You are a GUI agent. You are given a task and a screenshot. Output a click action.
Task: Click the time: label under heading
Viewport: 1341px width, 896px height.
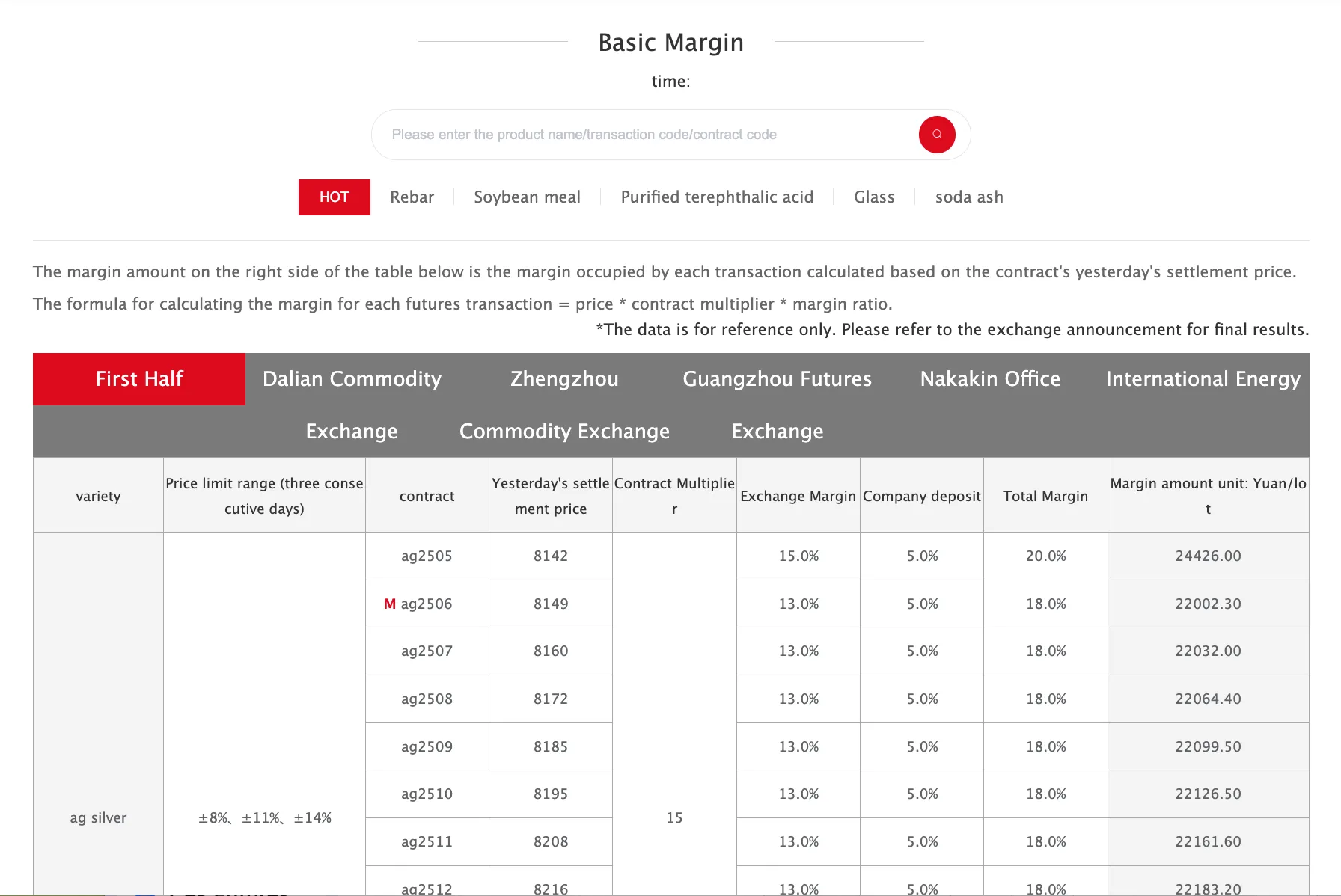(671, 82)
